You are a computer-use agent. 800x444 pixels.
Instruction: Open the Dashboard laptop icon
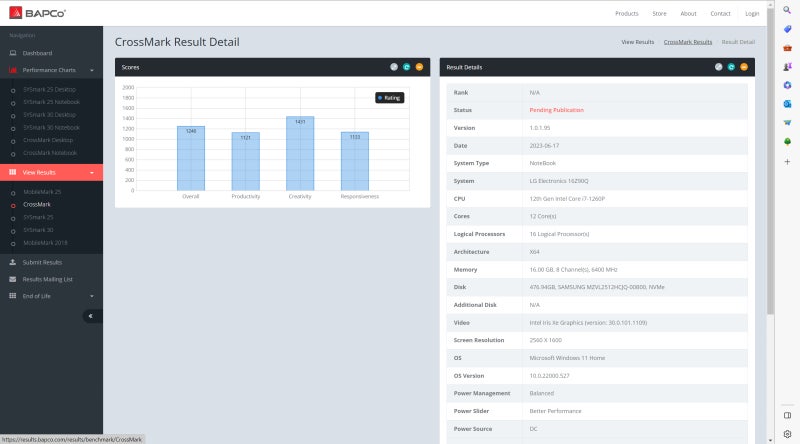click(13, 53)
